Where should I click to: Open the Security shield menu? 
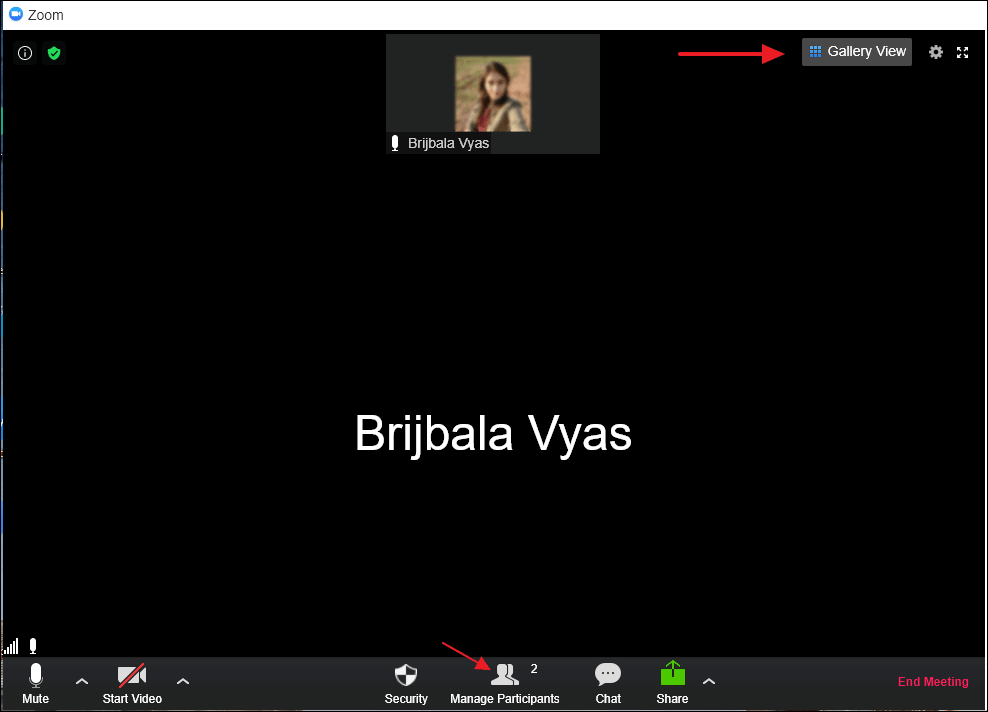click(x=406, y=683)
